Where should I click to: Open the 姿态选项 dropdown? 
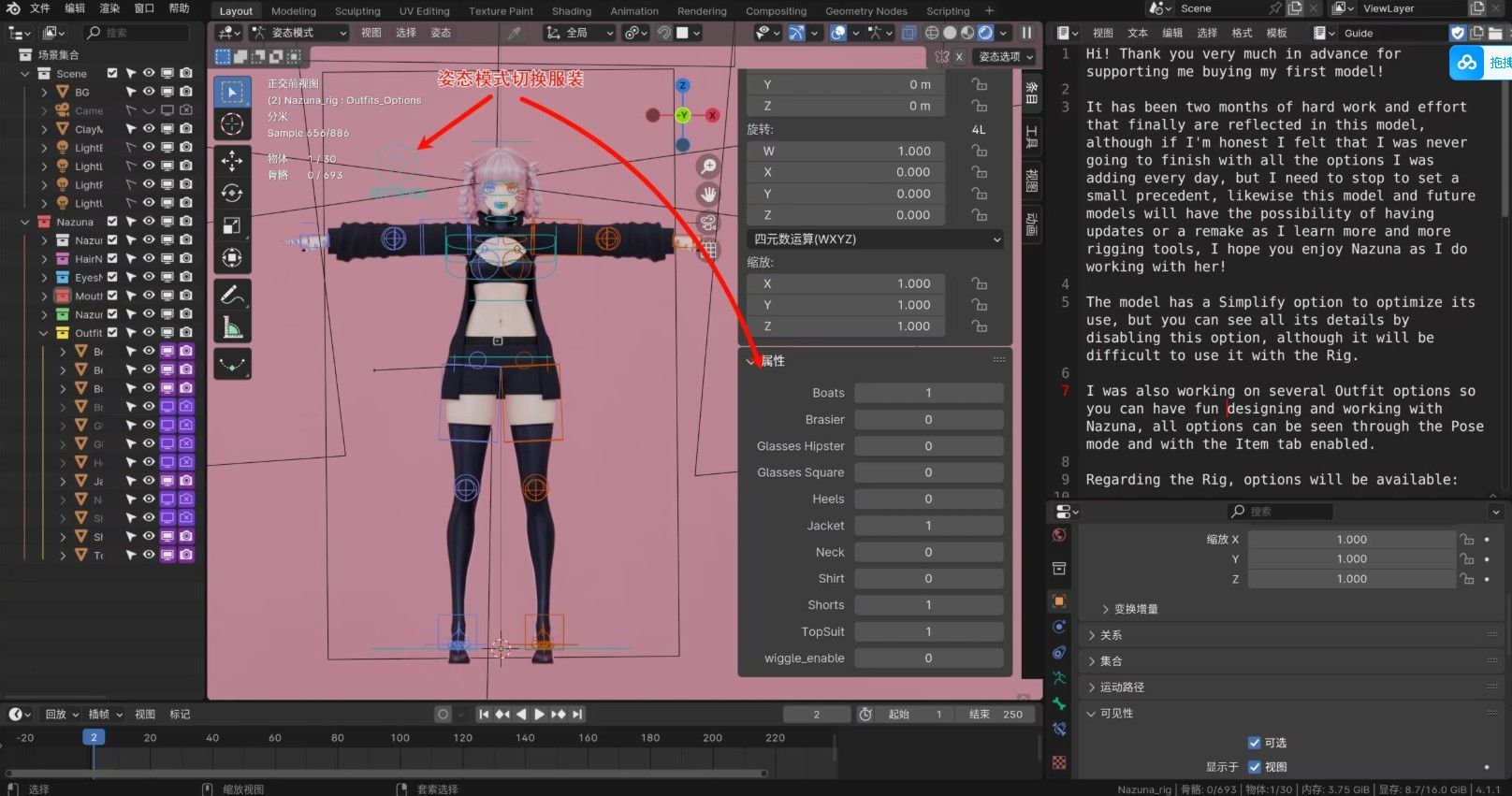point(1006,57)
